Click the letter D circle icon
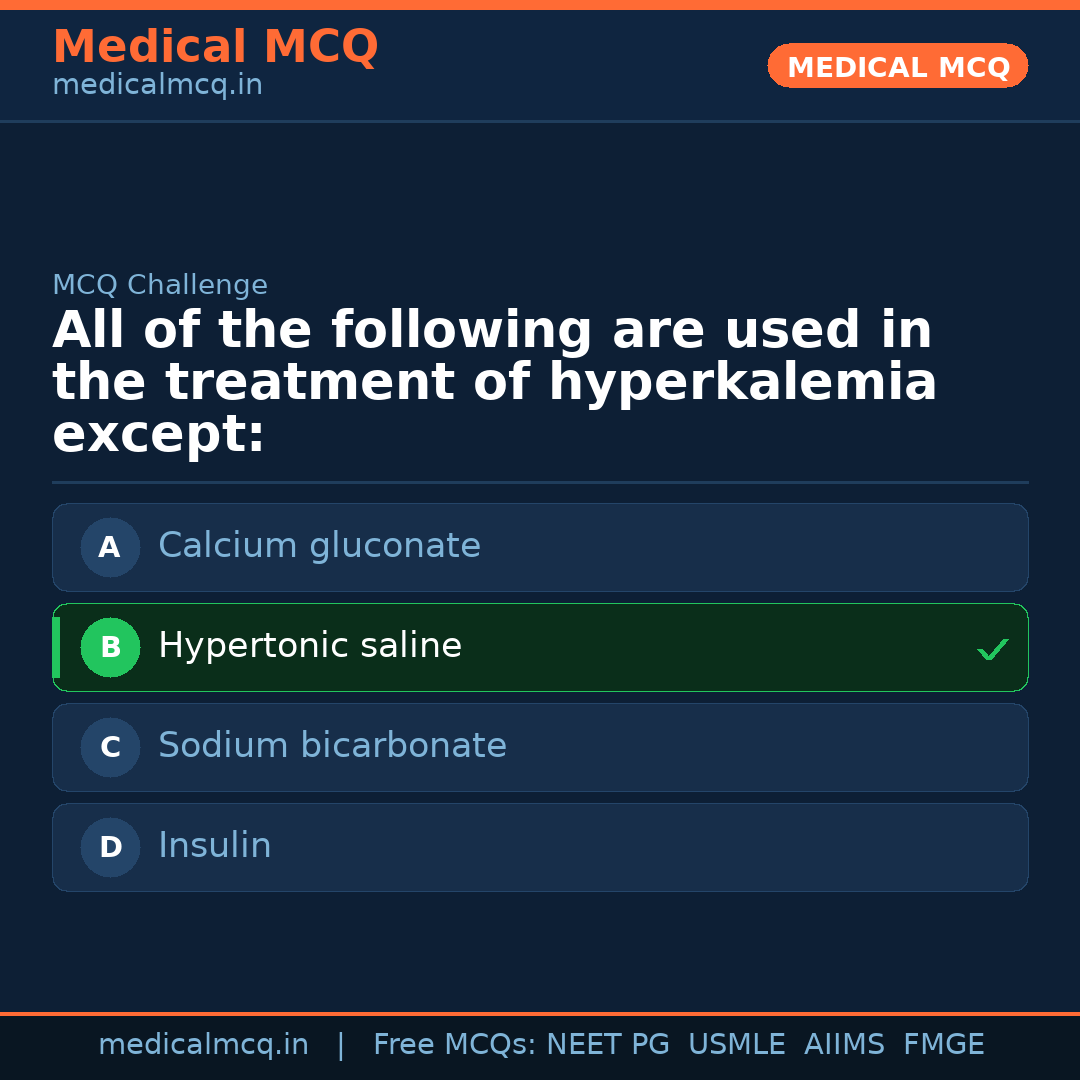The width and height of the screenshot is (1080, 1080). (x=110, y=847)
